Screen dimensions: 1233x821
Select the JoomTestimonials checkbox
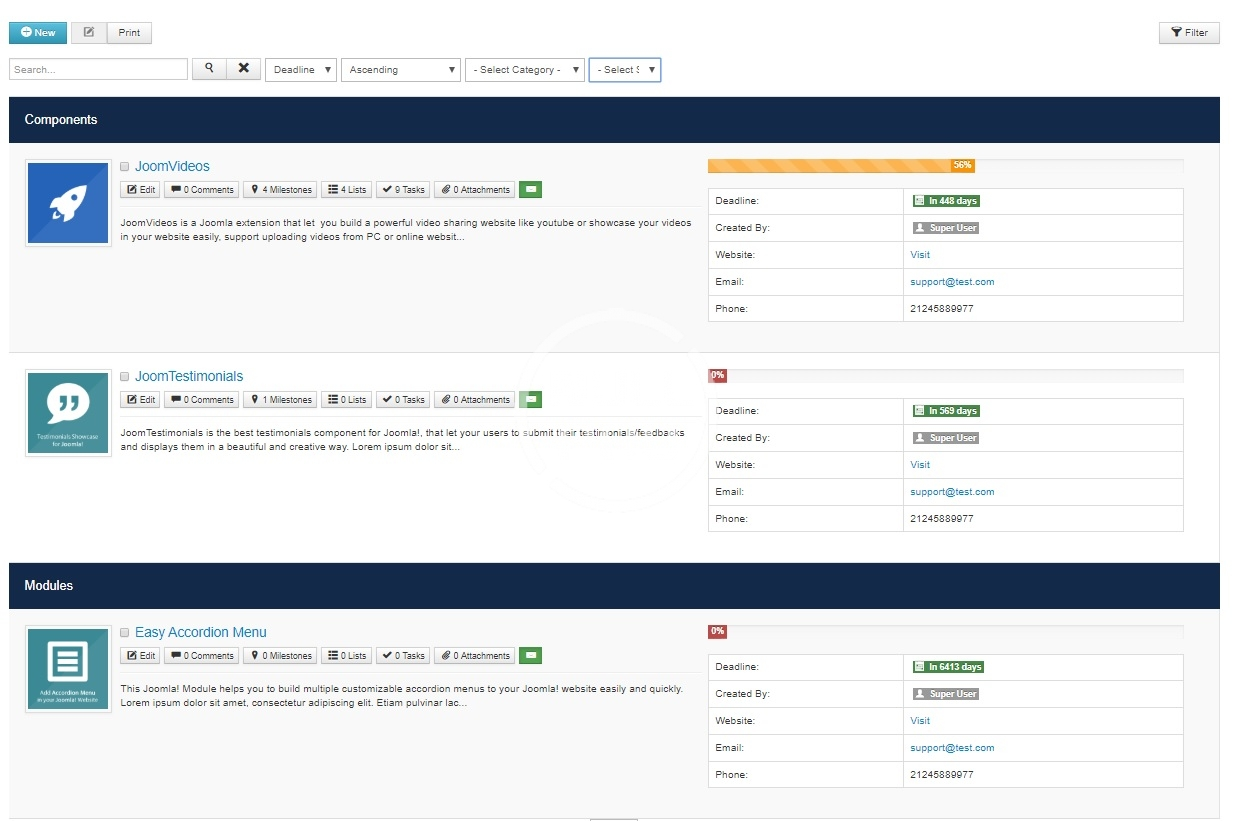tap(125, 377)
